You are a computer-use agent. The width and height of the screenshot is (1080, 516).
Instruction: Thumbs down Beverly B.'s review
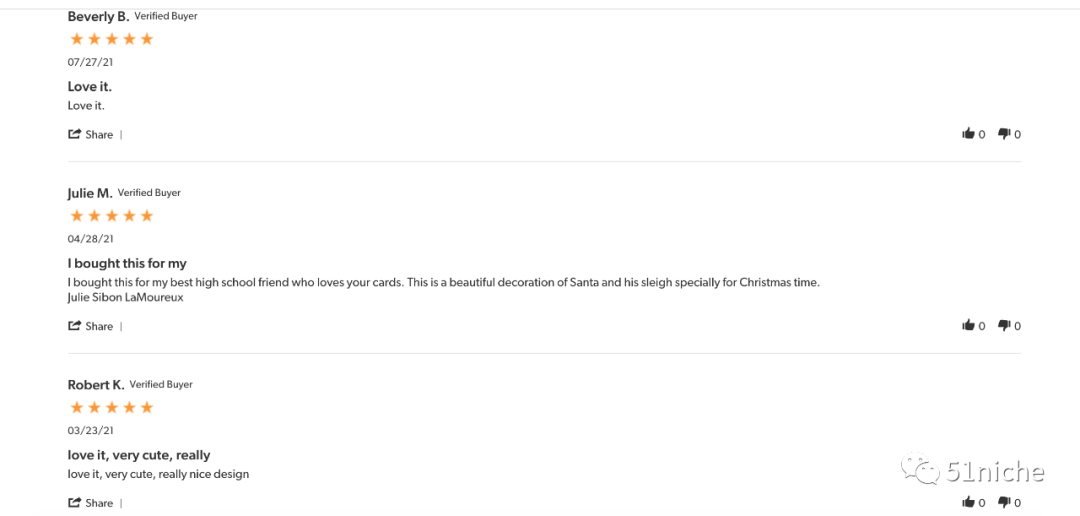(1004, 134)
